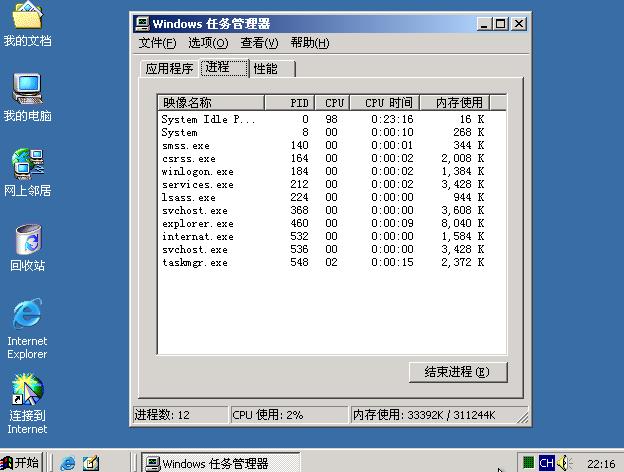Maximize the Task Manager window
Image resolution: width=624 pixels, height=472 pixels.
pos(500,24)
